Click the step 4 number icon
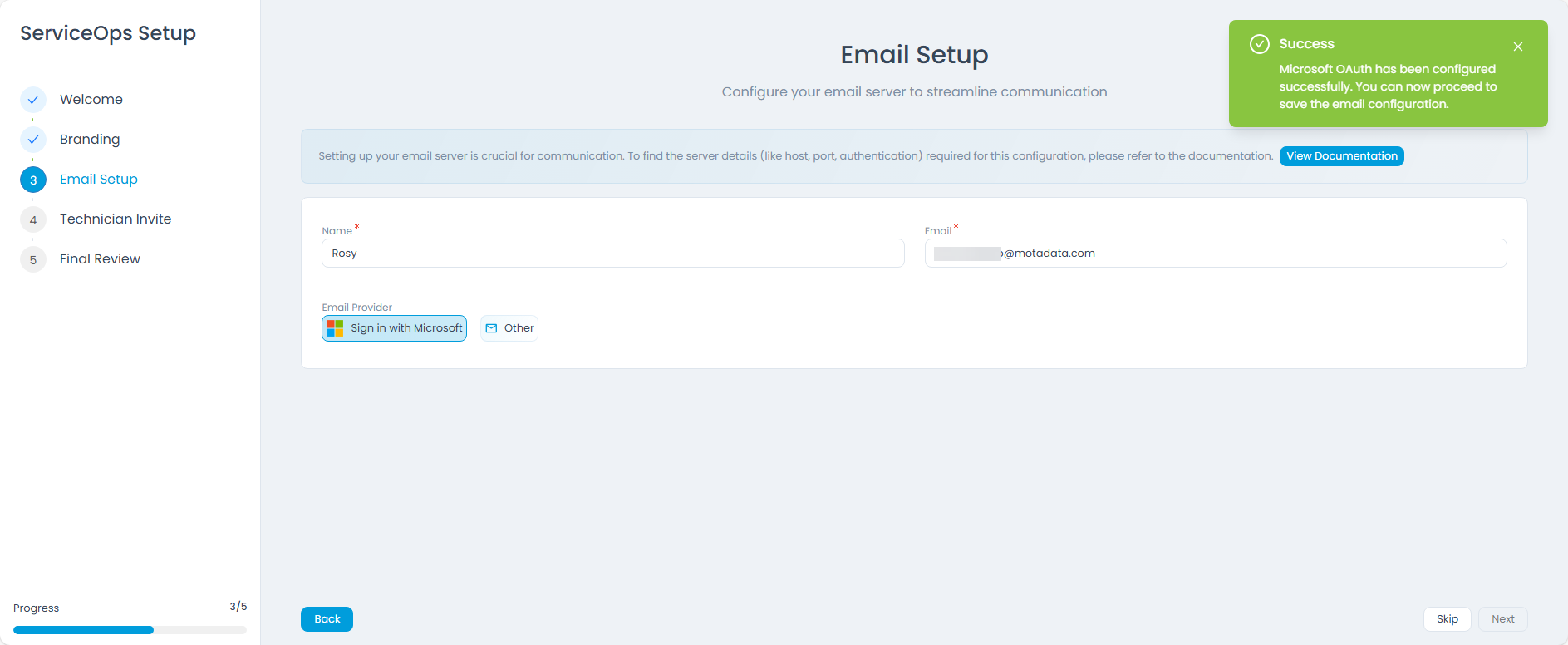Image resolution: width=1568 pixels, height=645 pixels. tap(33, 219)
